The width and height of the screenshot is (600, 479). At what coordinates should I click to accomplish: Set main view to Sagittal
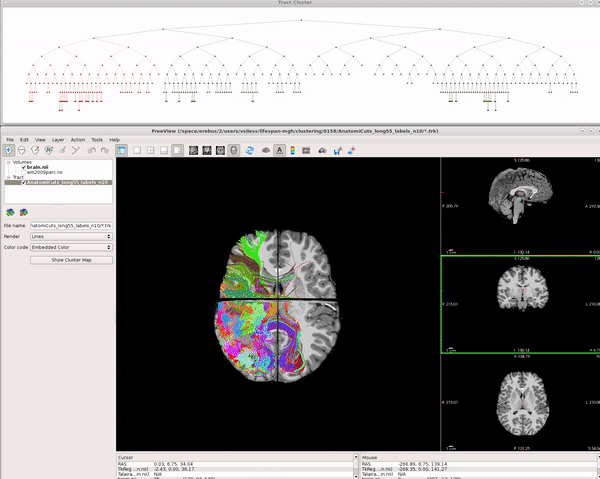(x=193, y=150)
